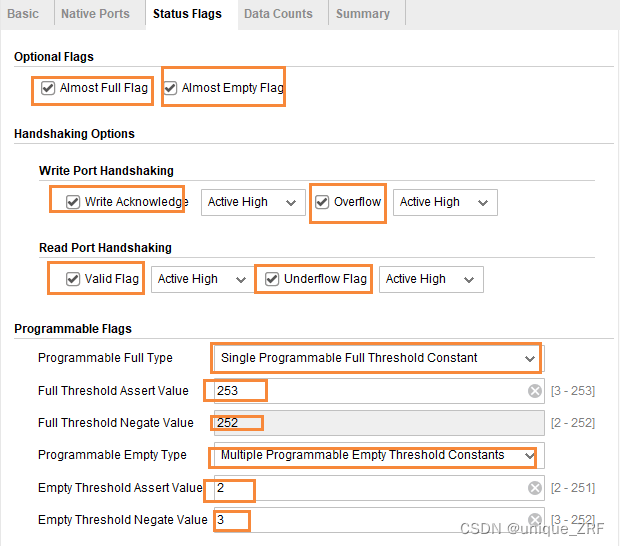Open the Programmable Empty Type dropdown
Image resolution: width=620 pixels, height=546 pixels.
(378, 455)
